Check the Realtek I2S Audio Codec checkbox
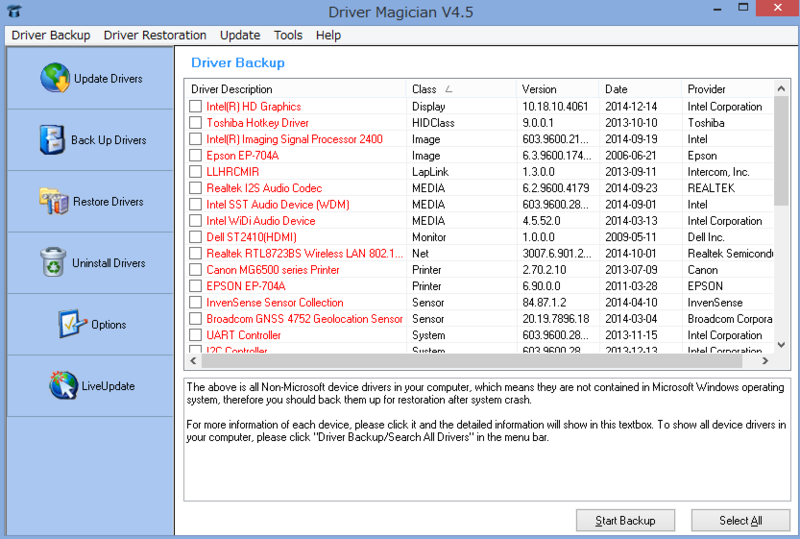This screenshot has width=800, height=539. tap(195, 188)
